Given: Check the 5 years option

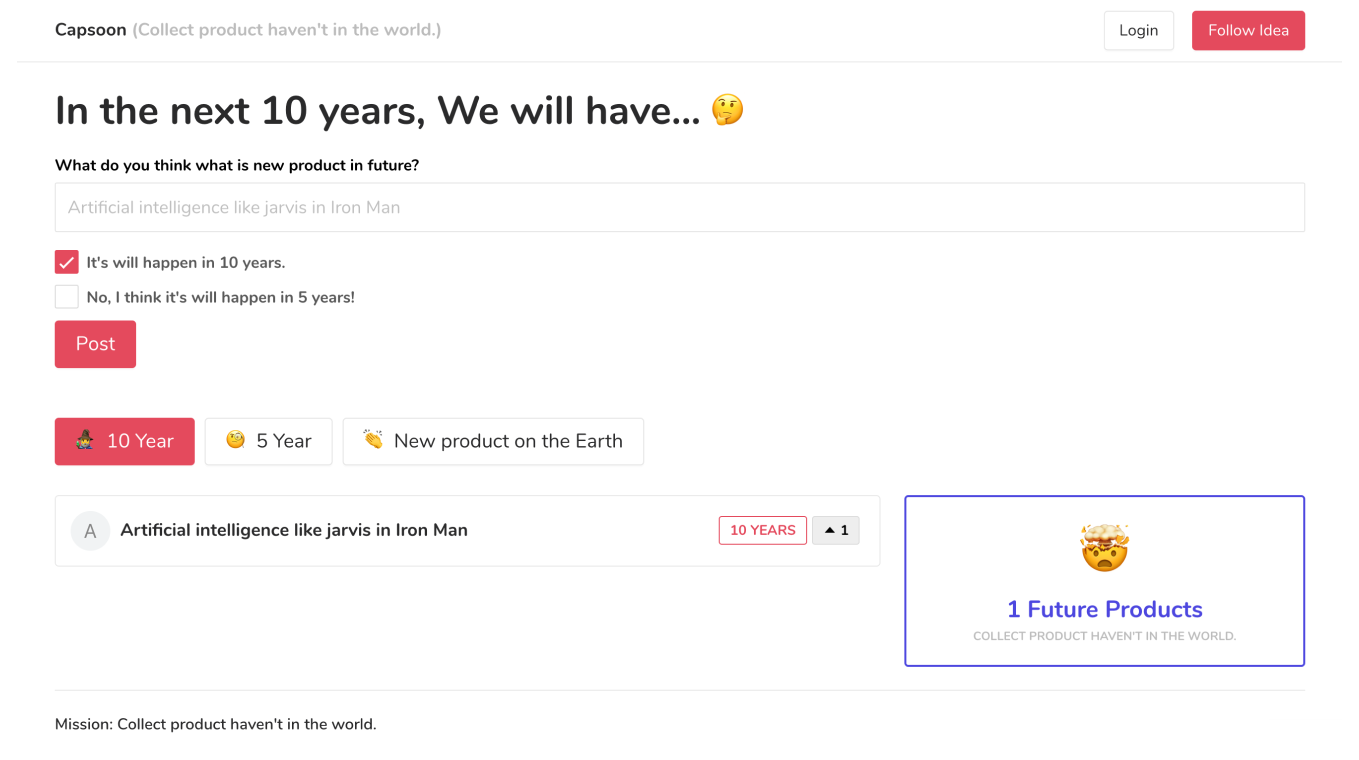Looking at the screenshot, I should coord(66,296).
